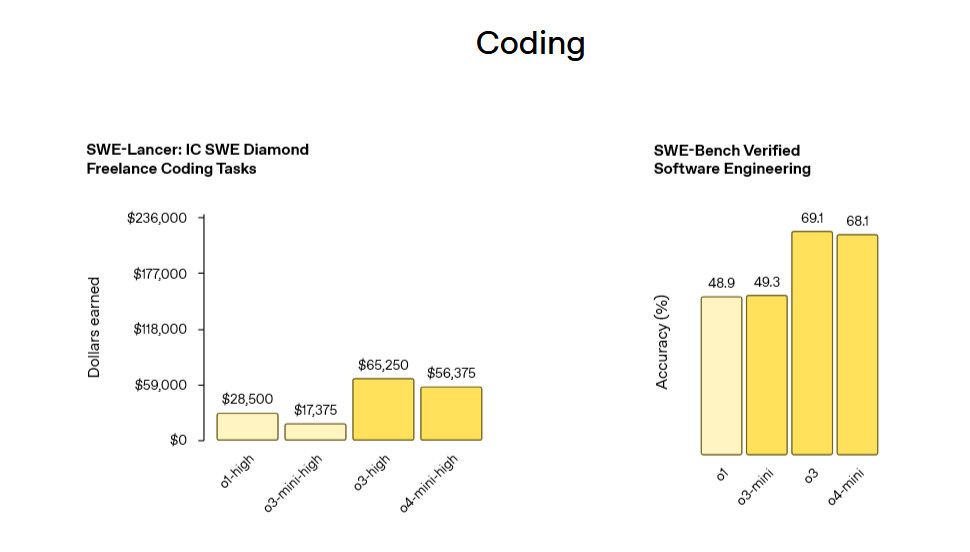
Task: Click the o3-mini bar in SWE-Bench chart
Action: (766, 374)
